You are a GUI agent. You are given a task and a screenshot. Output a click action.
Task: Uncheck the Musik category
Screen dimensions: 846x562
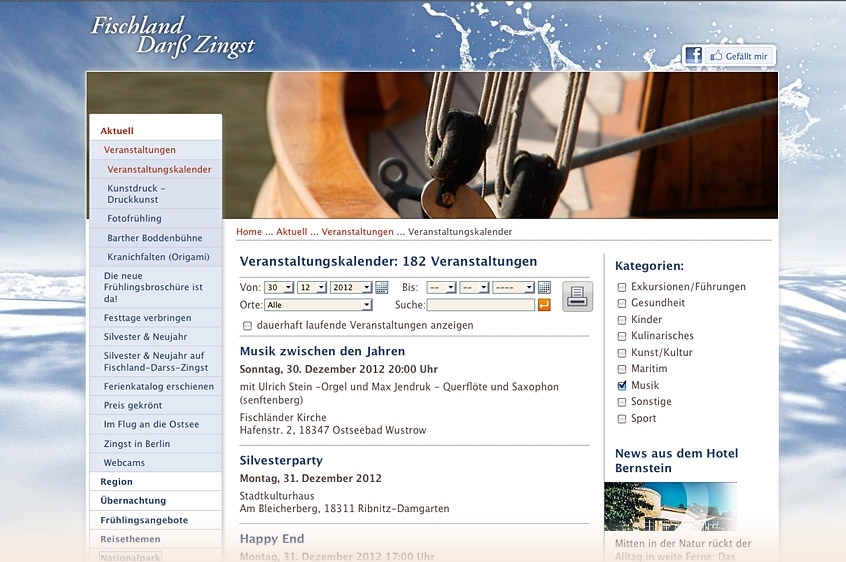[x=622, y=386]
